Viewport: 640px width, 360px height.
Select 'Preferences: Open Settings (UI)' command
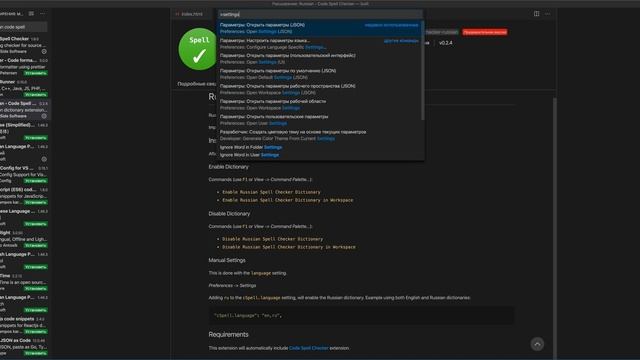[319, 59]
